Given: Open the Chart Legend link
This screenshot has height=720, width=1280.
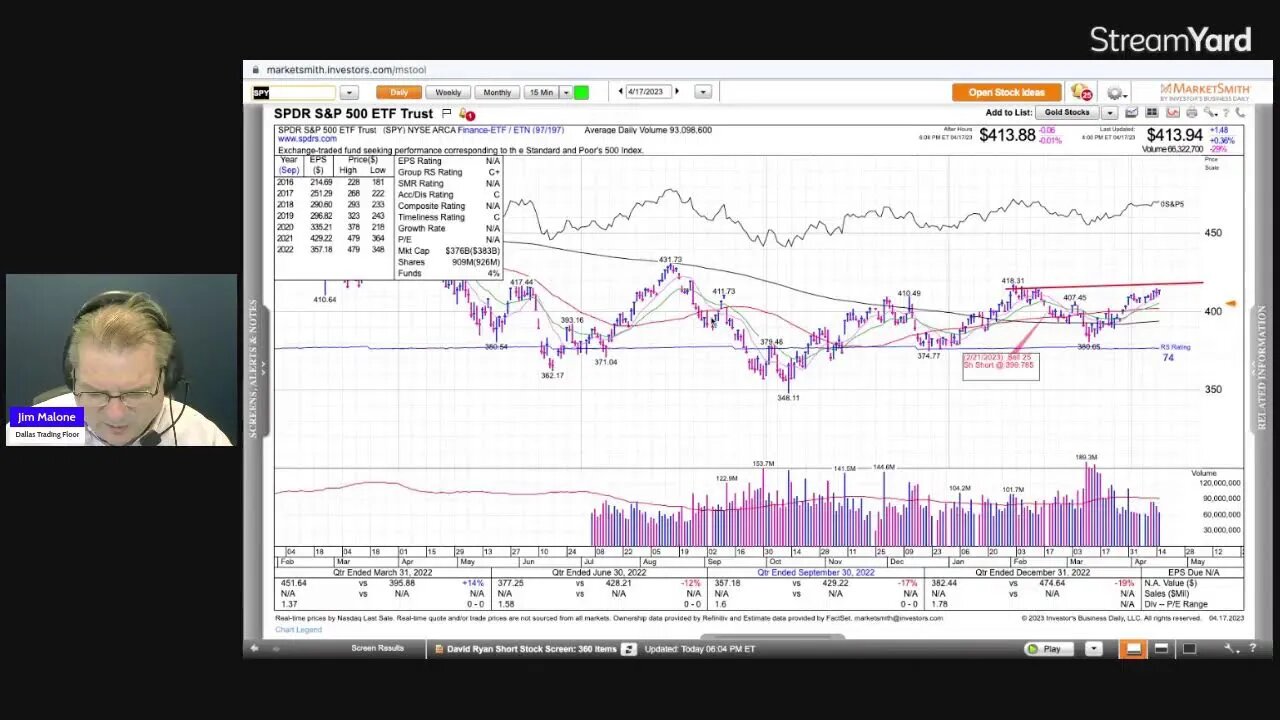Looking at the screenshot, I should click(x=298, y=629).
